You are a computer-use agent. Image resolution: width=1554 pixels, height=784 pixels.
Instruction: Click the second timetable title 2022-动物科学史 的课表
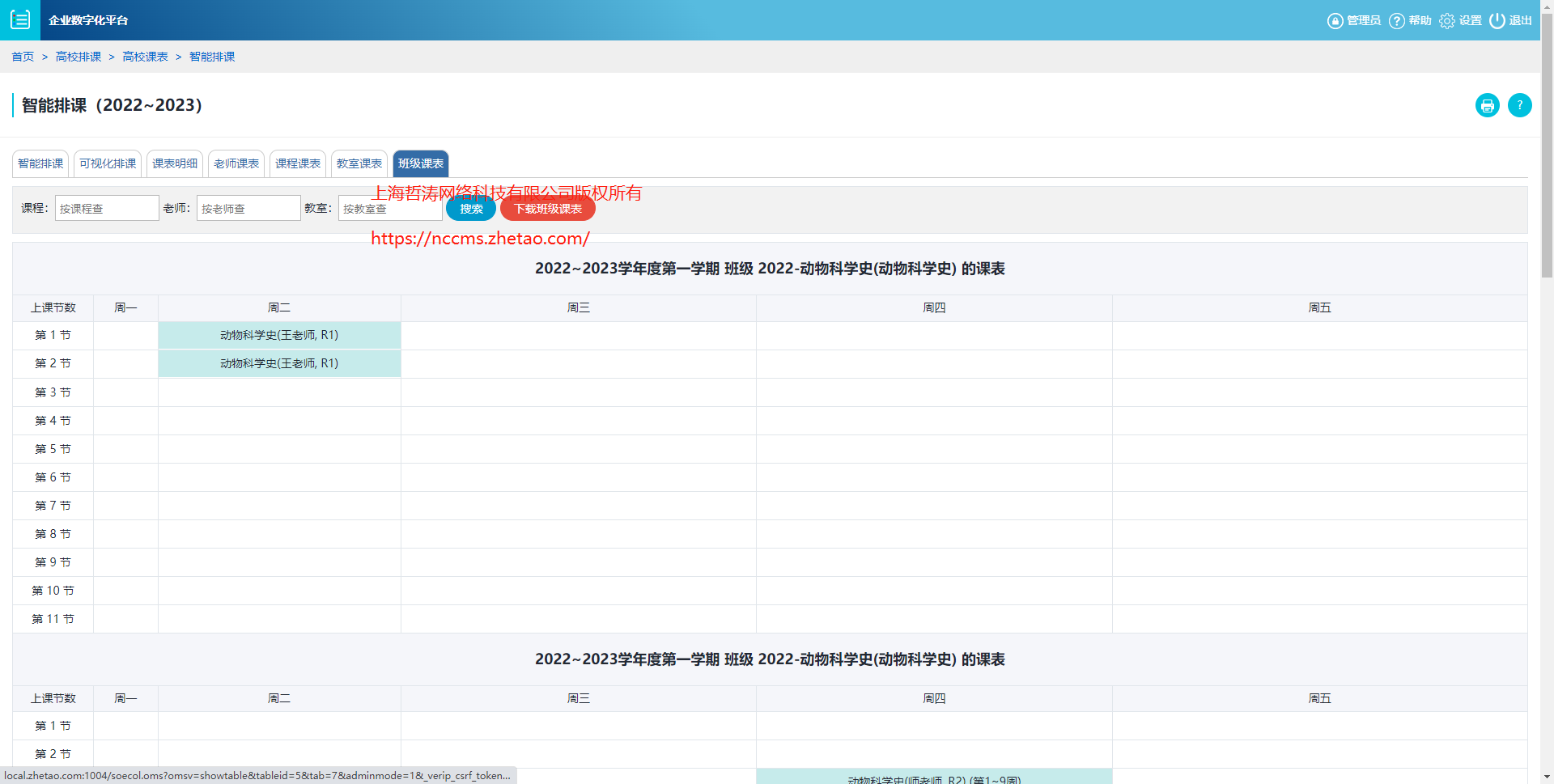click(770, 659)
